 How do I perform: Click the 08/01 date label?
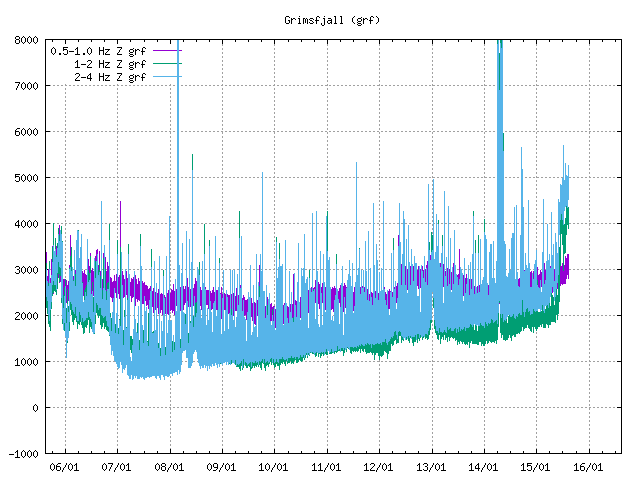[169, 467]
